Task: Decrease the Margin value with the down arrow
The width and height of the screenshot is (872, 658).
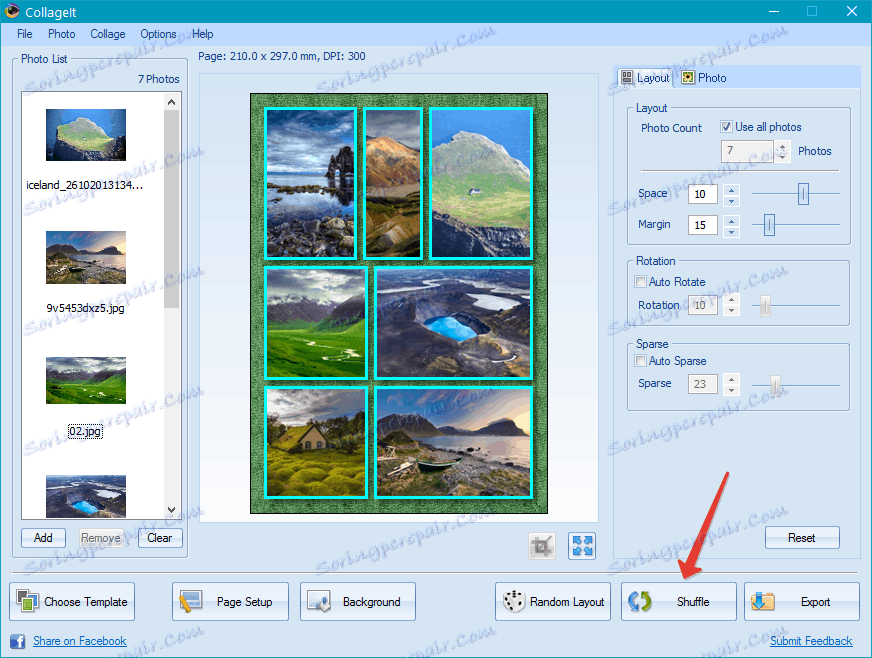Action: (732, 230)
